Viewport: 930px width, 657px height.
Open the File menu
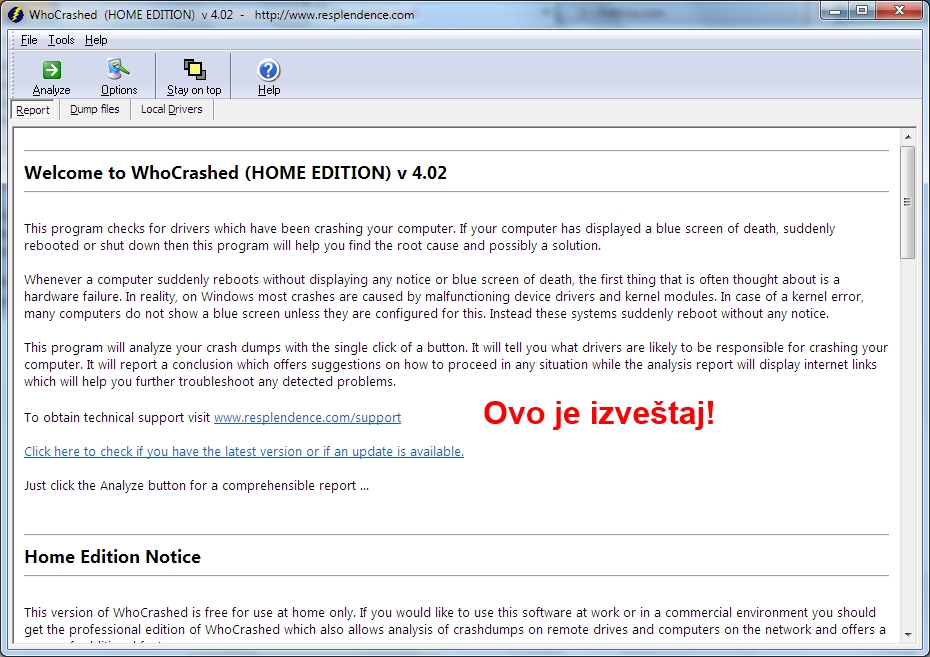point(28,40)
